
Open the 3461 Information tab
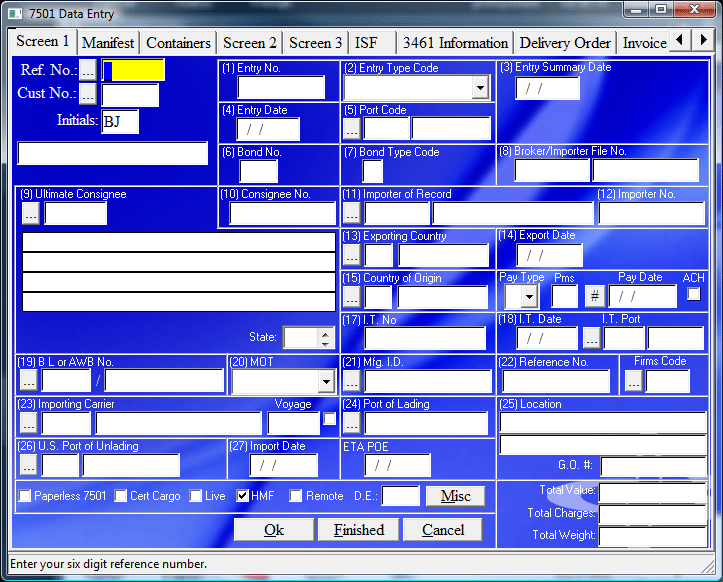click(455, 43)
